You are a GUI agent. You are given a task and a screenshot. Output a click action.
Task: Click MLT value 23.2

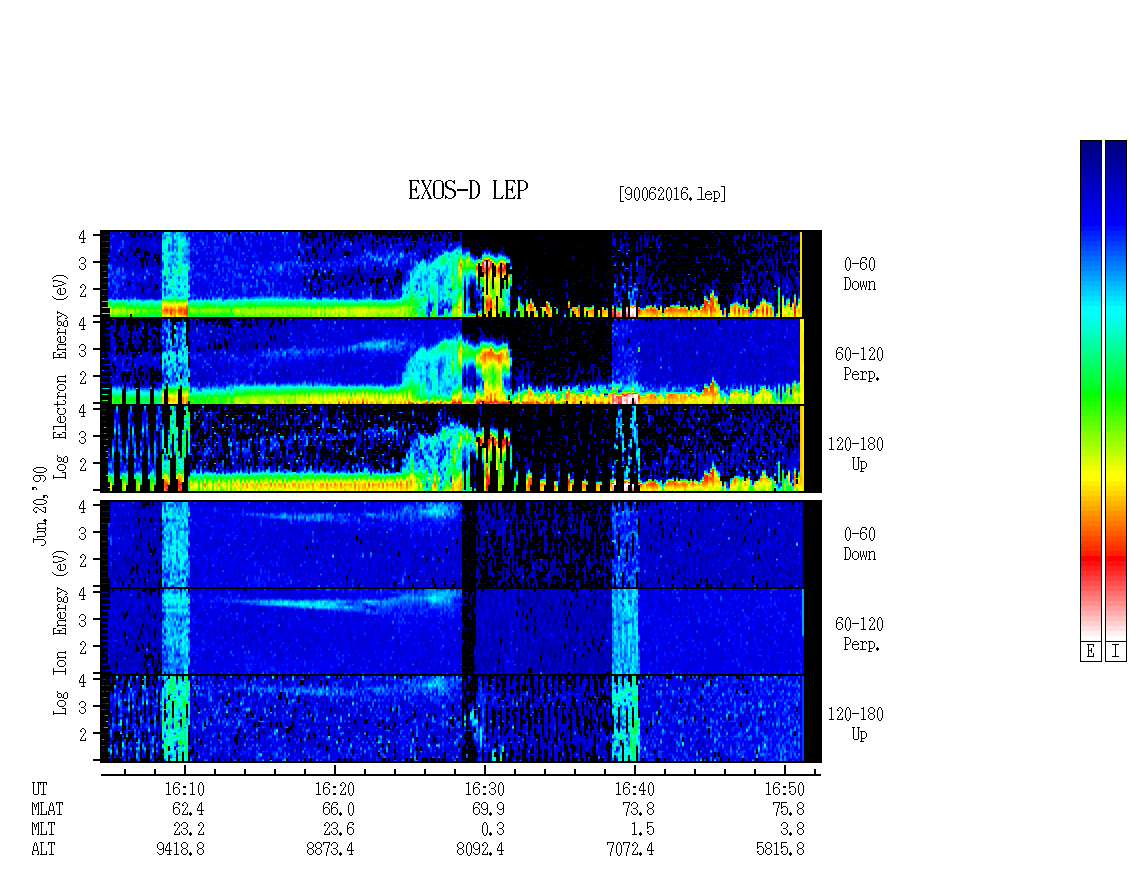[188, 830]
